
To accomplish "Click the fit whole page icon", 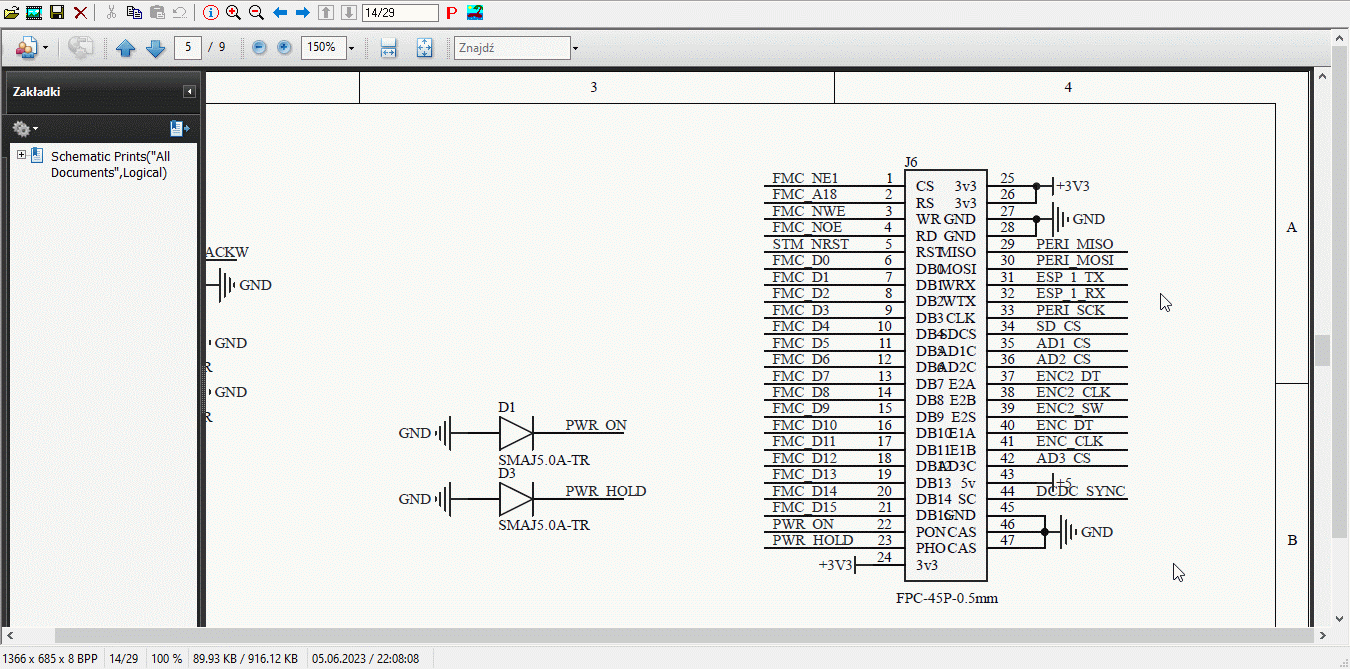I will click(x=424, y=48).
